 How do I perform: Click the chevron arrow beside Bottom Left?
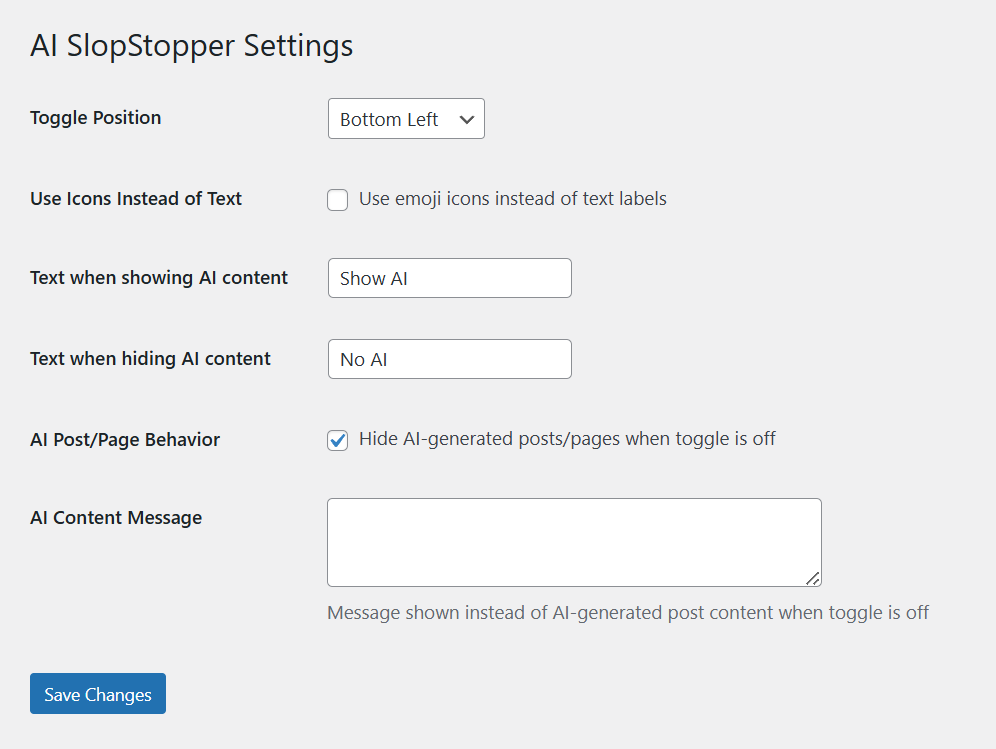click(466, 119)
